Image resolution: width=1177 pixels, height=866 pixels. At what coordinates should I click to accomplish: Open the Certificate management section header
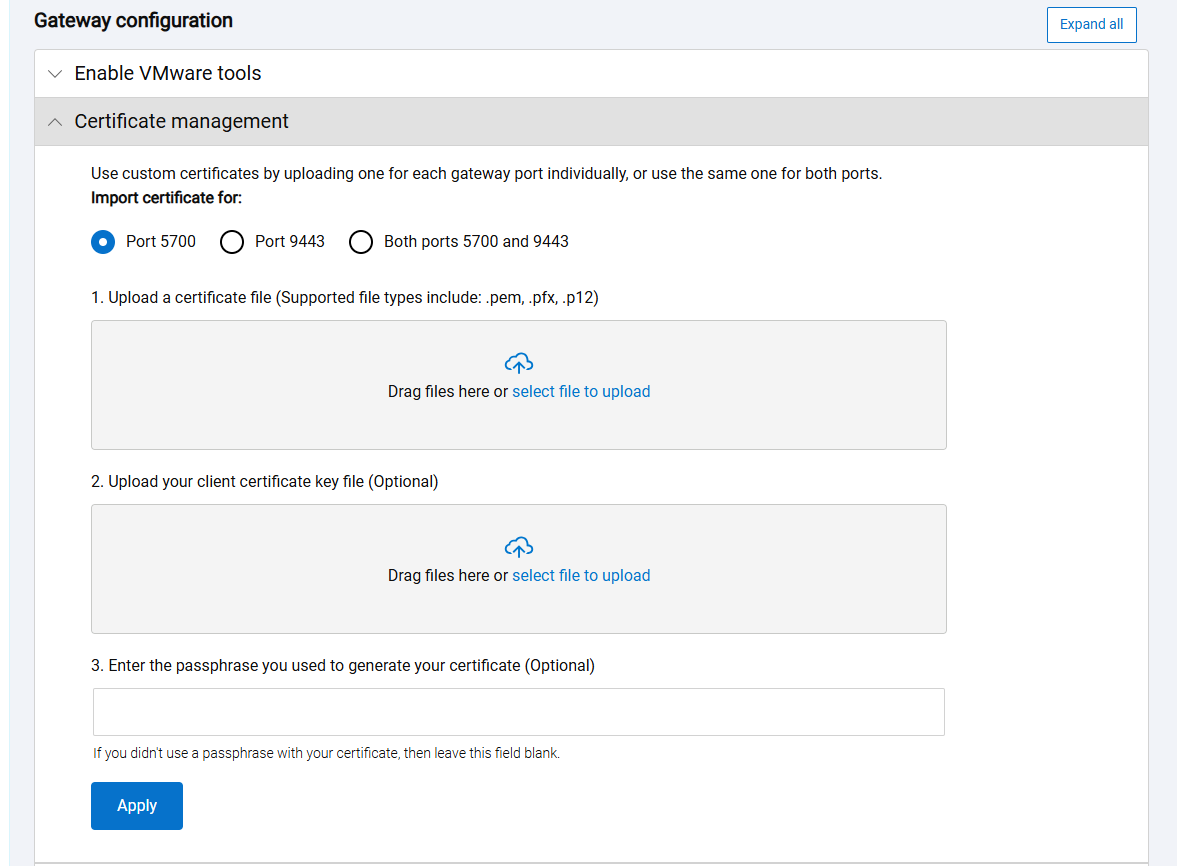coord(180,121)
